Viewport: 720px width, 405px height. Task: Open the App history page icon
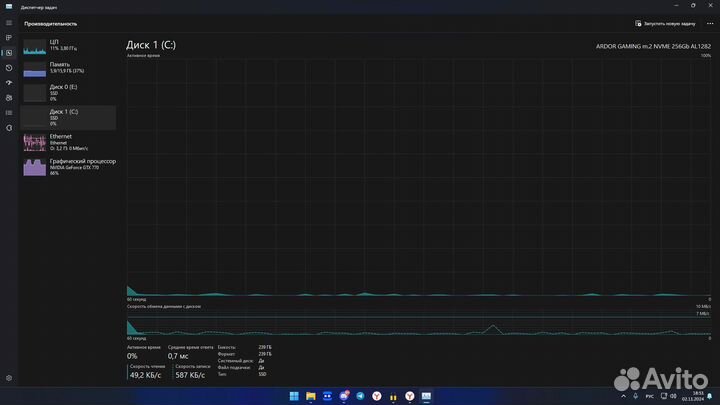coord(8,67)
